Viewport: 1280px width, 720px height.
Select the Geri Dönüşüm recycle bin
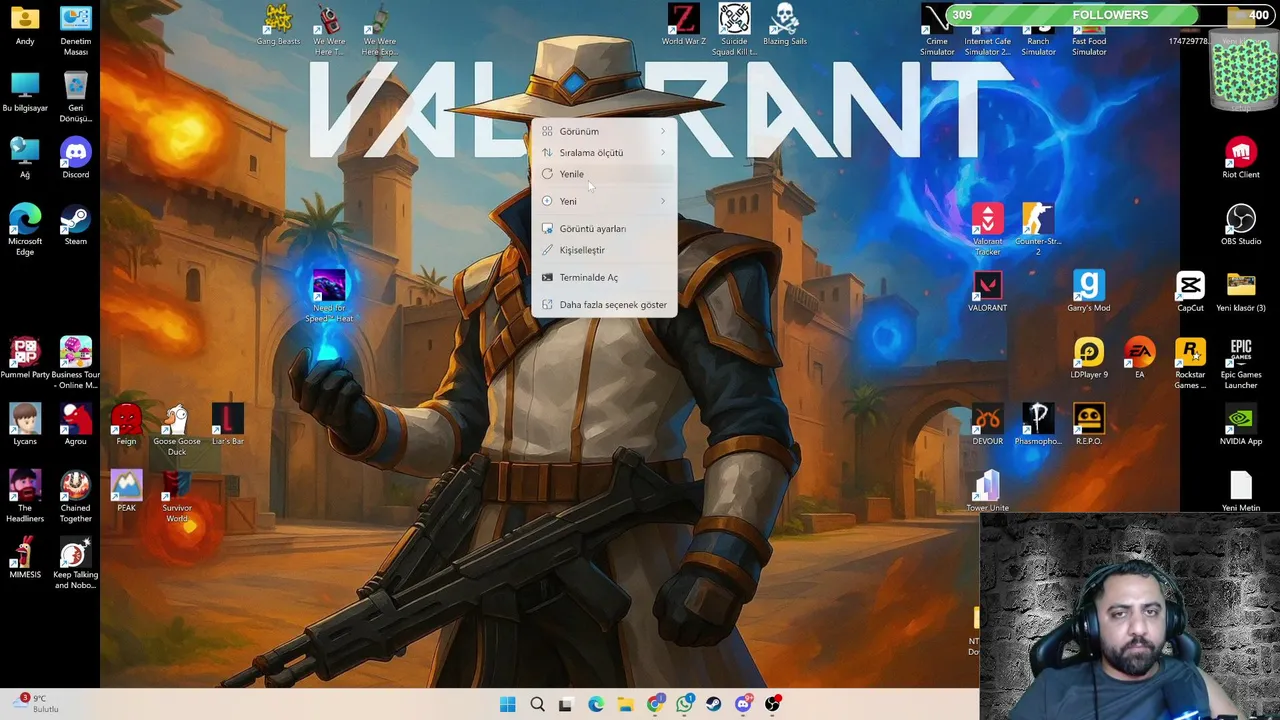[75, 97]
